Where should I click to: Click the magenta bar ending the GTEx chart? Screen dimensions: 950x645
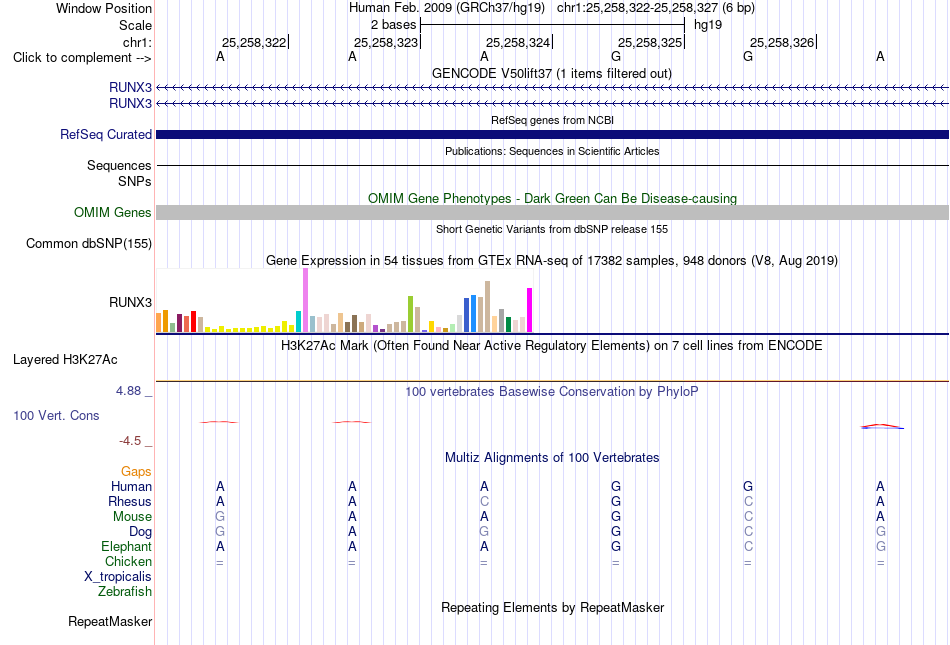(x=530, y=310)
